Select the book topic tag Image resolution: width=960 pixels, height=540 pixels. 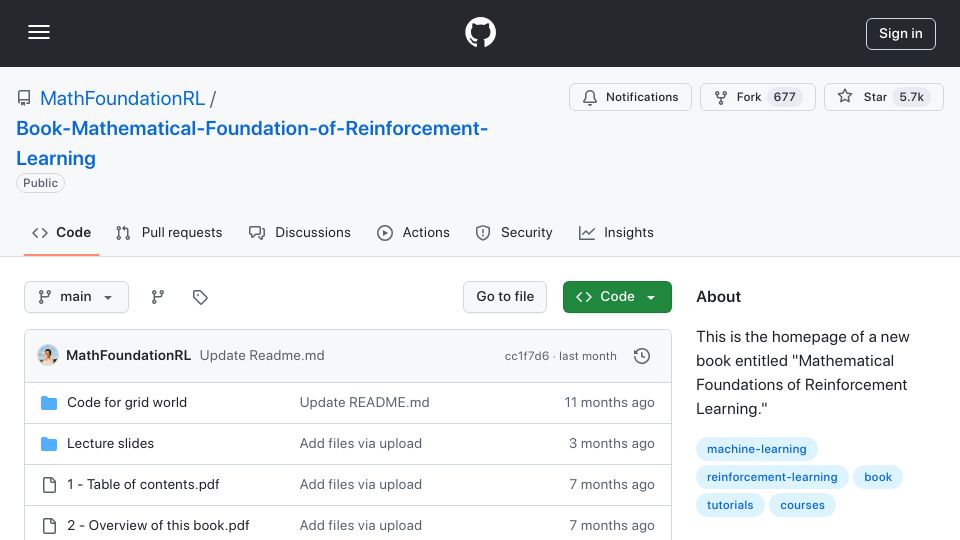tap(878, 477)
